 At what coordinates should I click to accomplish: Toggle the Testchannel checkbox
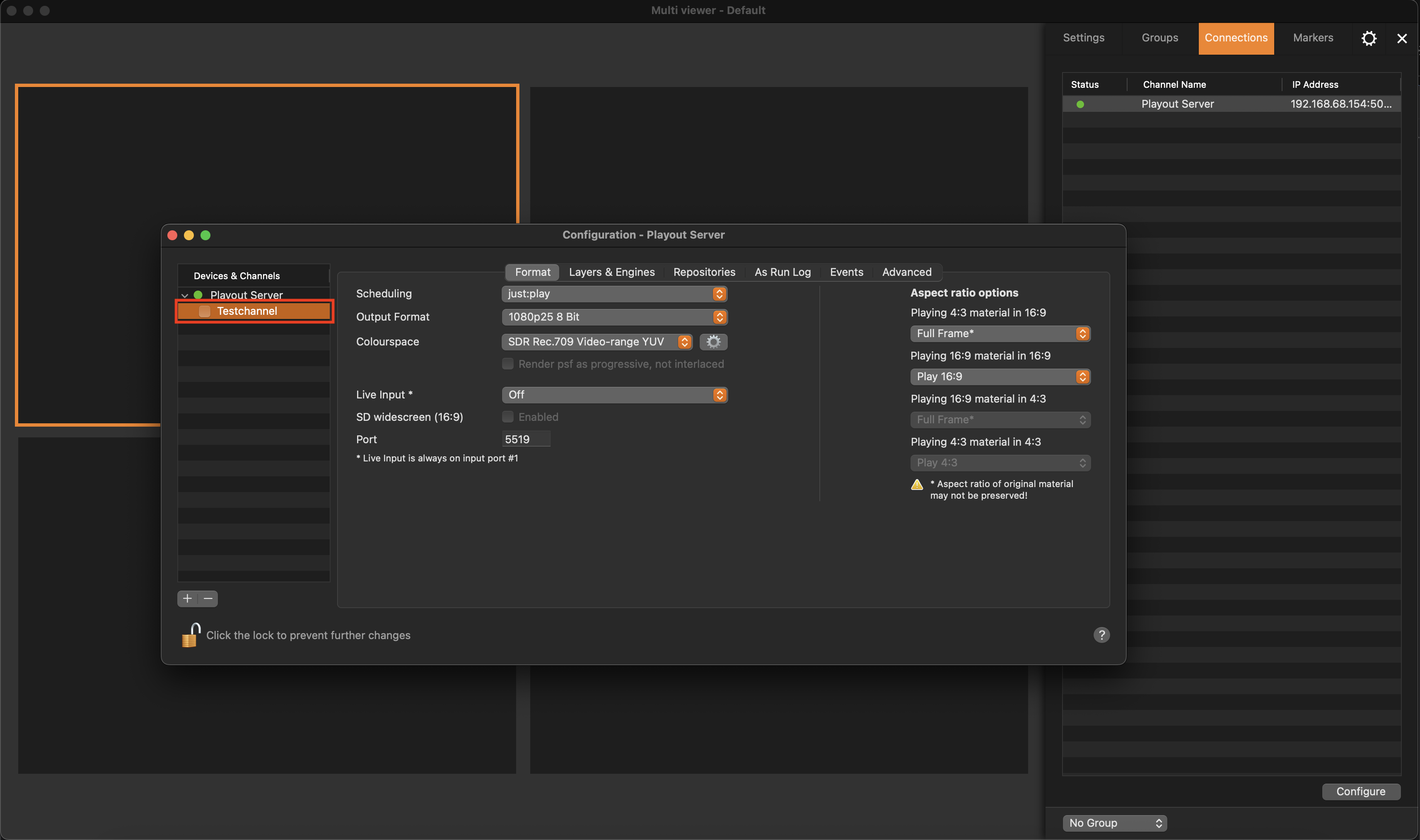point(204,311)
